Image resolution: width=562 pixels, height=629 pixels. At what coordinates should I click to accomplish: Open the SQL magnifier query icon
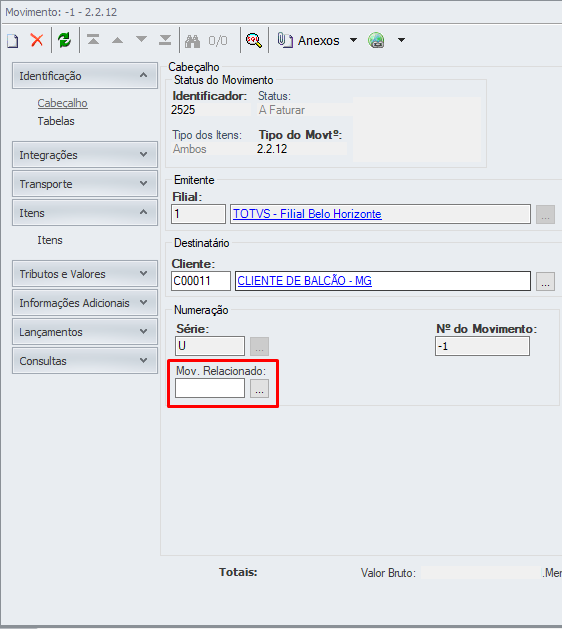coord(254,40)
